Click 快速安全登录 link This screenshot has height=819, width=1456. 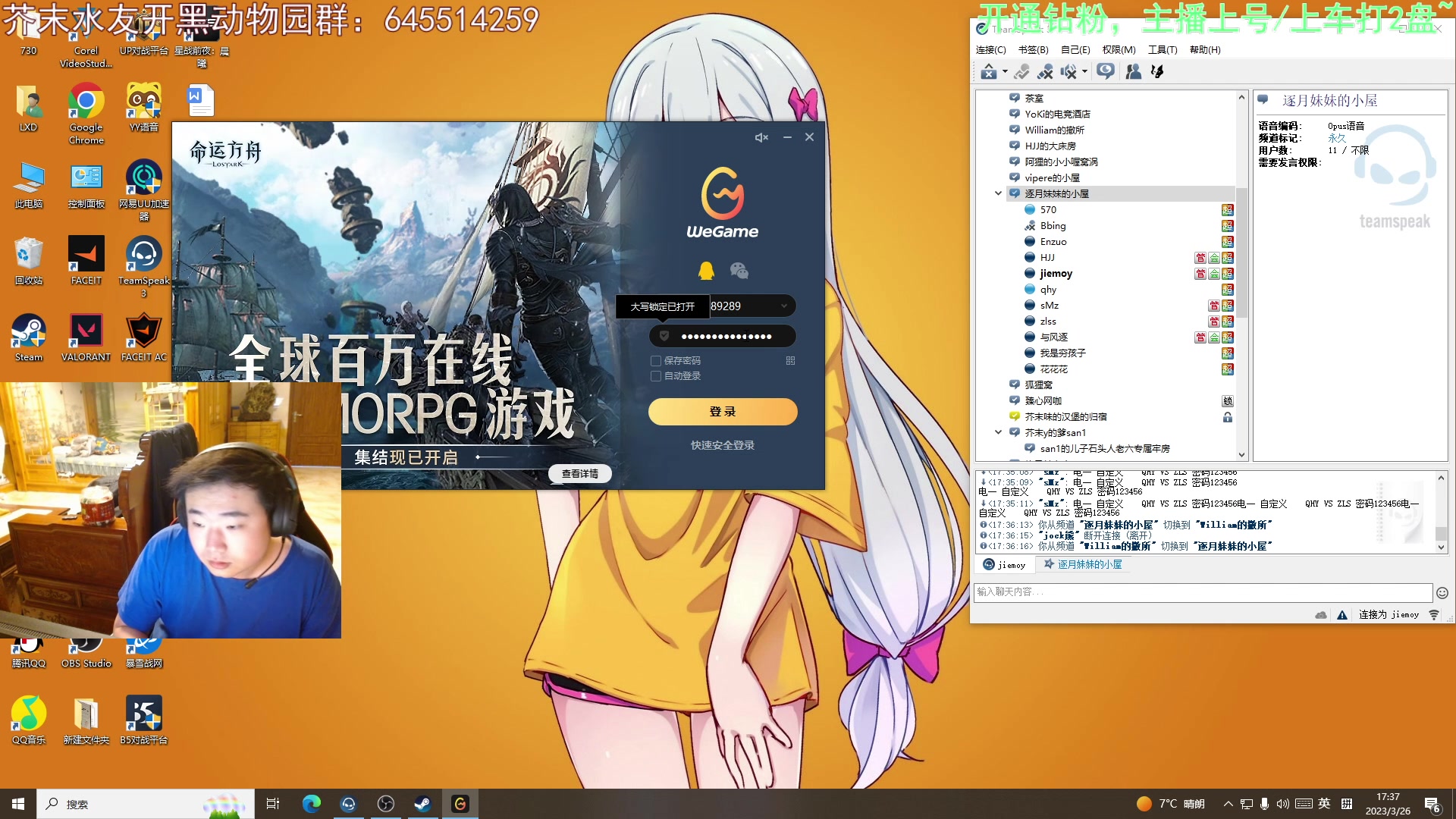[x=723, y=445]
